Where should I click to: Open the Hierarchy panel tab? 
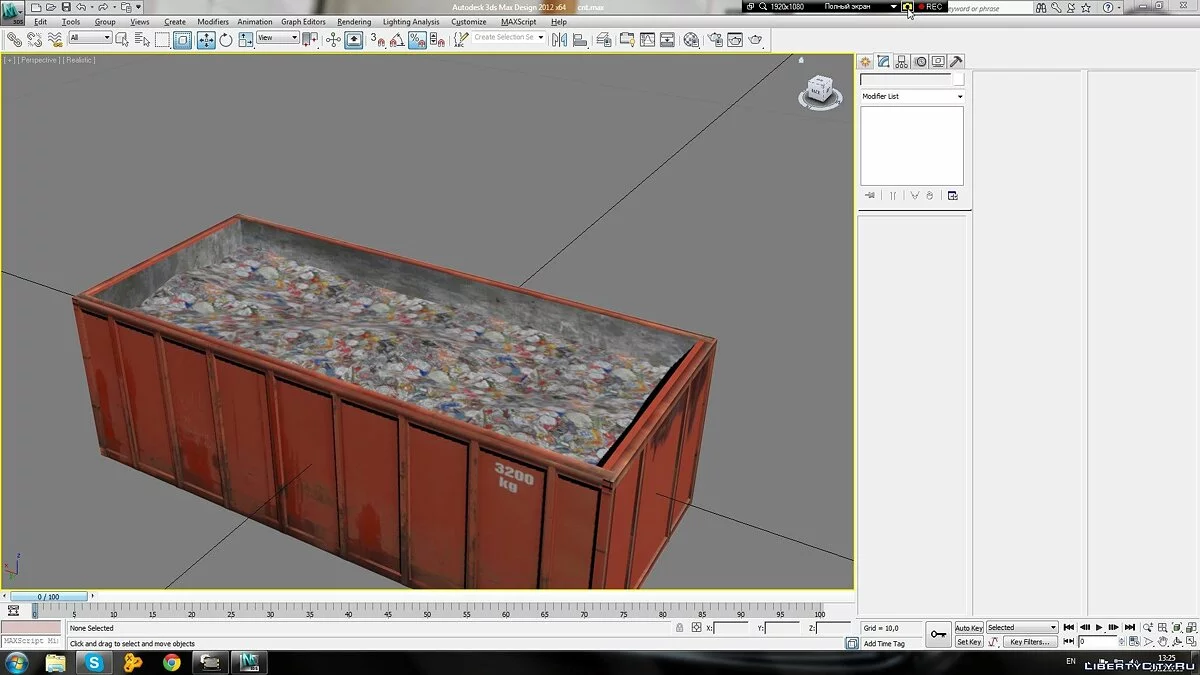click(x=902, y=61)
